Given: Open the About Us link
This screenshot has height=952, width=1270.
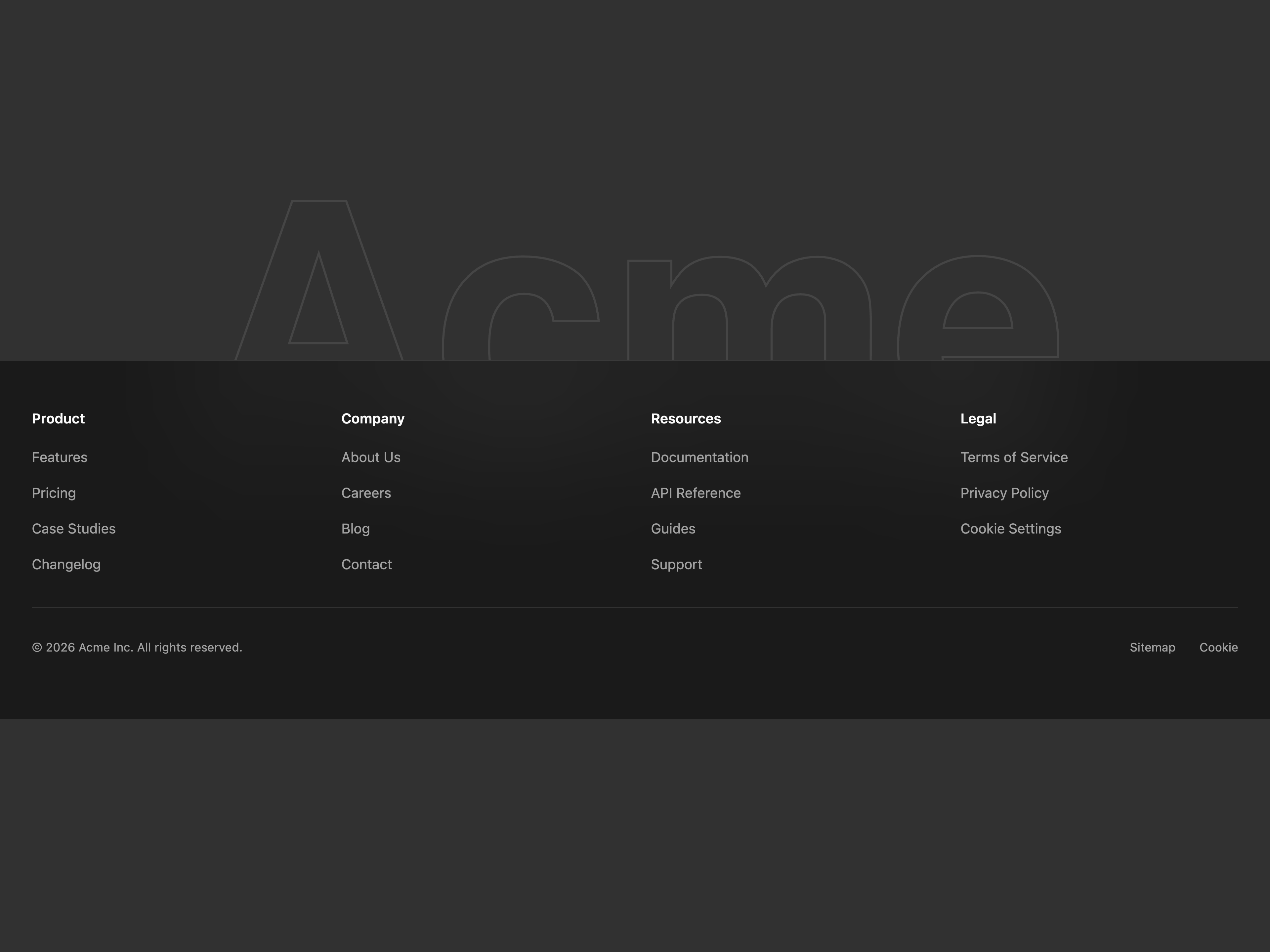Looking at the screenshot, I should (371, 457).
